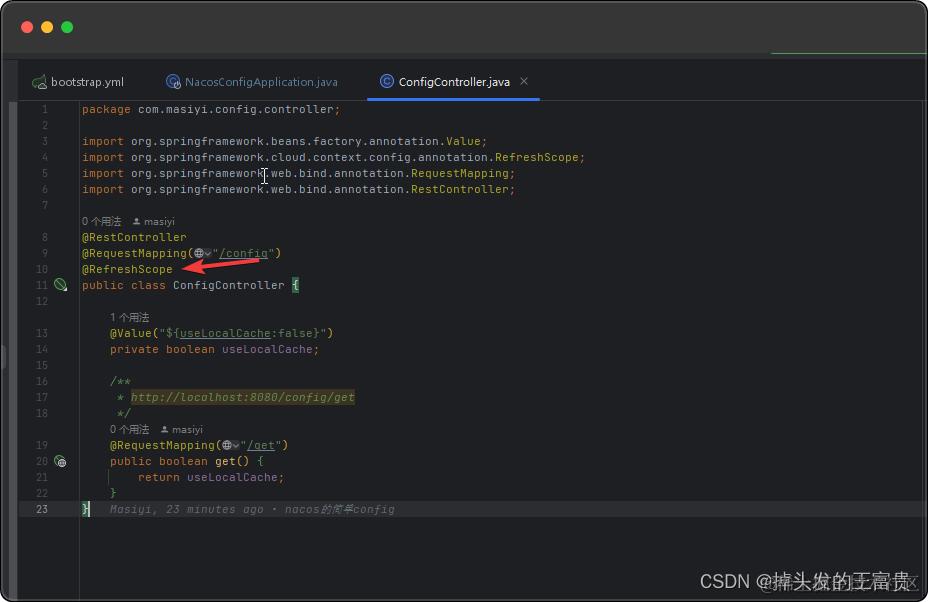The image size is (928, 602).
Task: Click "return useLocalCache;" statement
Action: [x=211, y=477]
